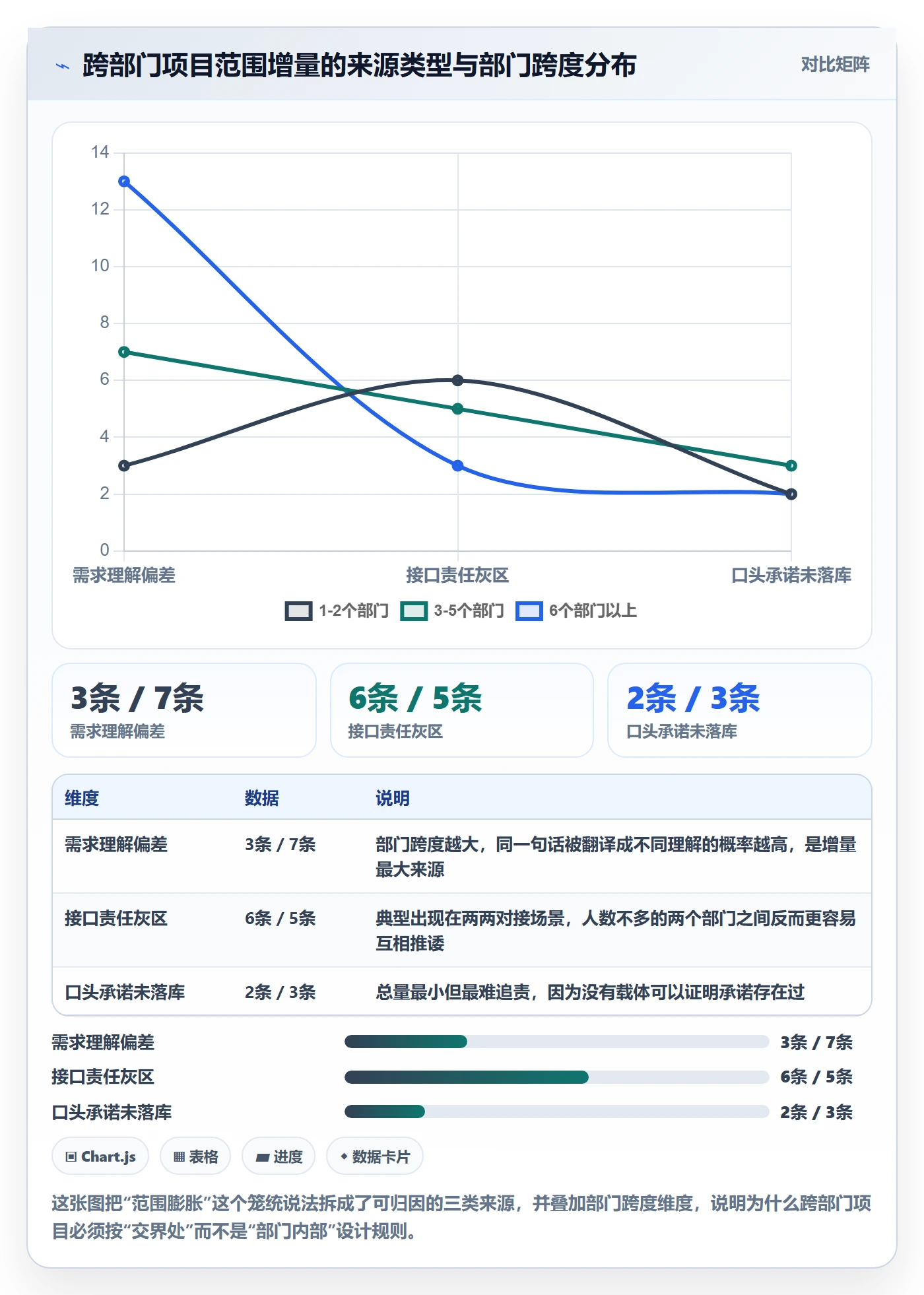Click the 接口责任灰区 progress bar
This screenshot has height=1295, width=924.
pos(556,1077)
